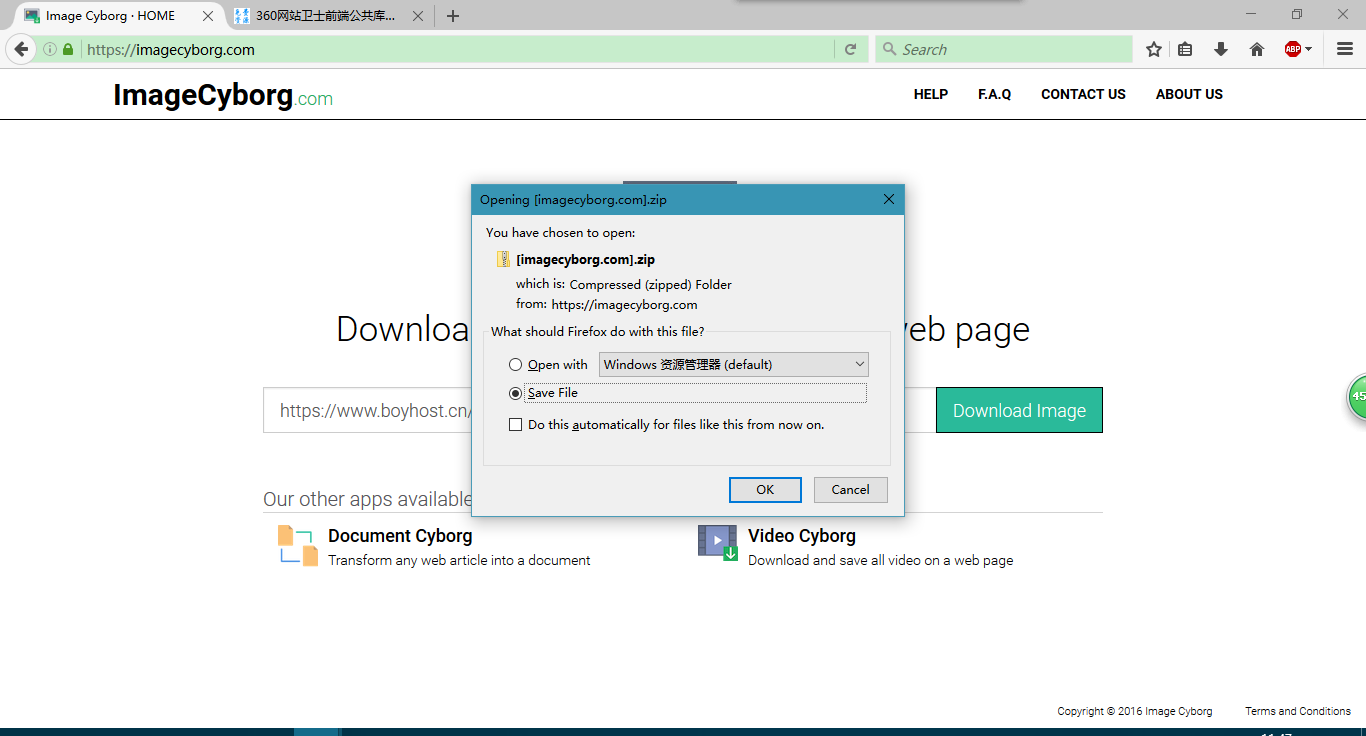Close the 360网站卫士 tab
This screenshot has width=1366, height=736.
pos(418,16)
